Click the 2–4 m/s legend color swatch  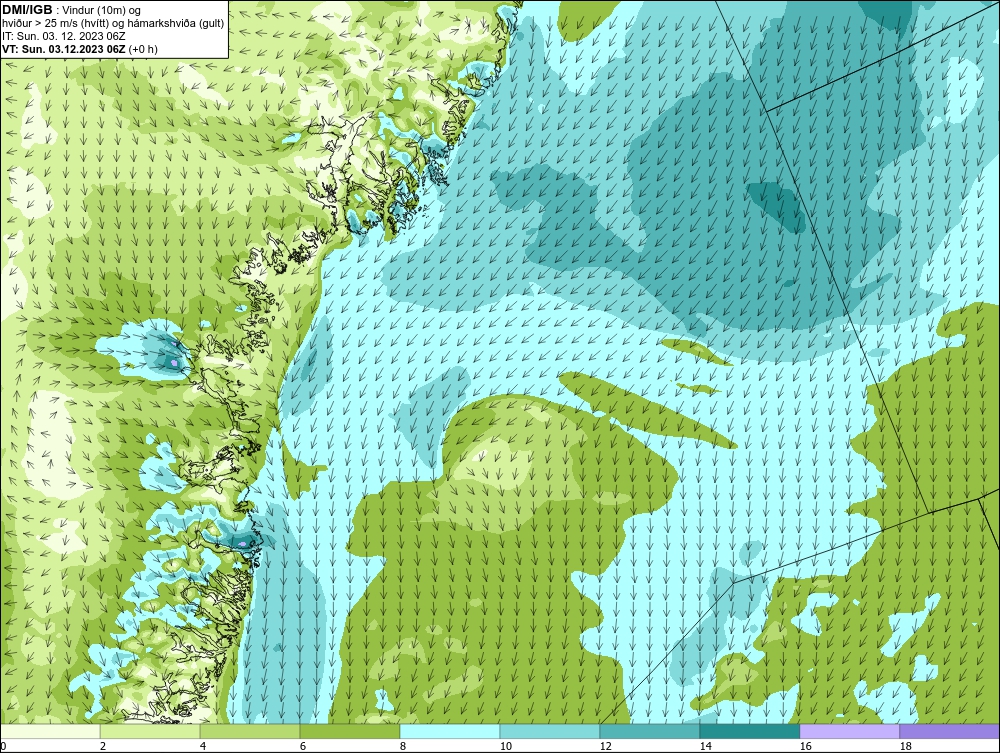(x=150, y=731)
